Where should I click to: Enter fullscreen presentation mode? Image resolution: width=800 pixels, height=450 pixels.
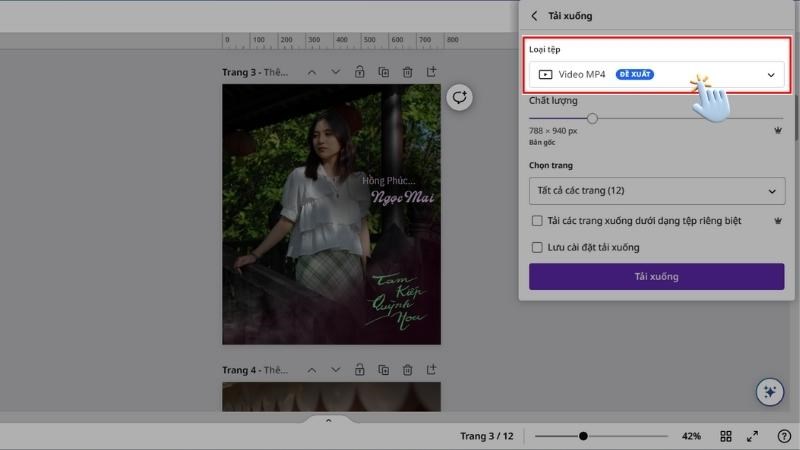(753, 436)
